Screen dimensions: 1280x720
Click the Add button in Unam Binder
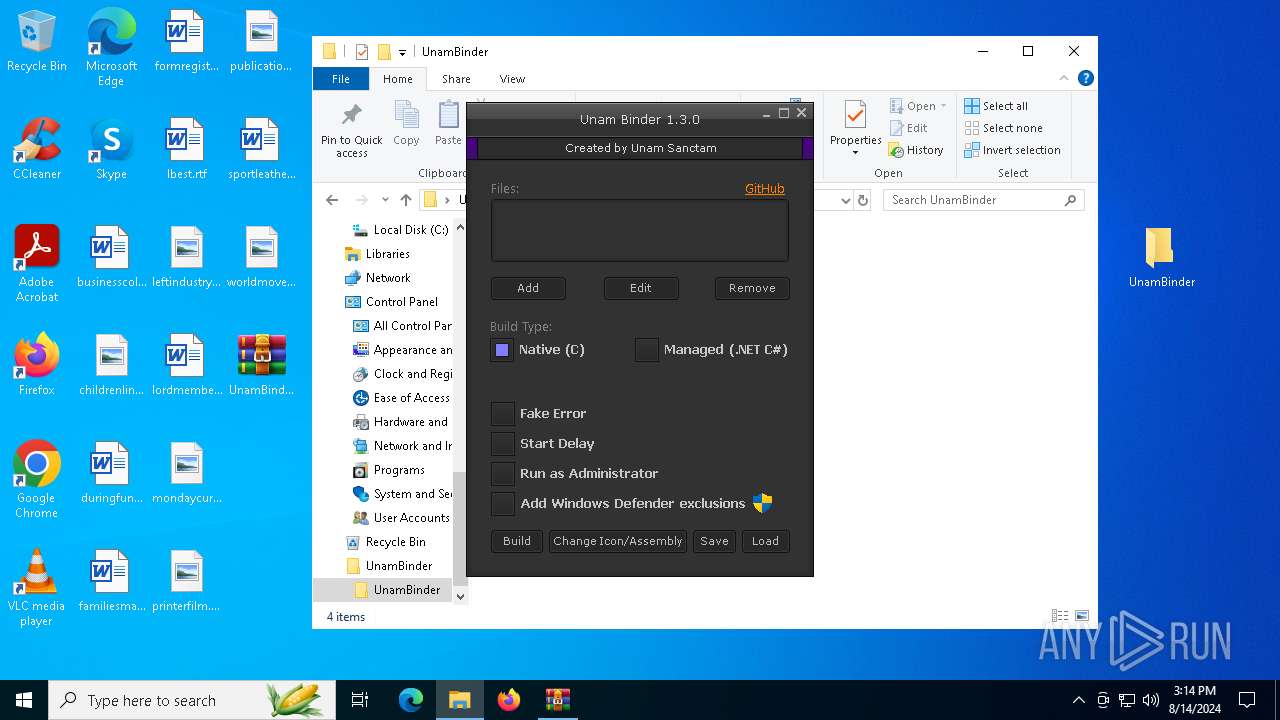[x=528, y=288]
